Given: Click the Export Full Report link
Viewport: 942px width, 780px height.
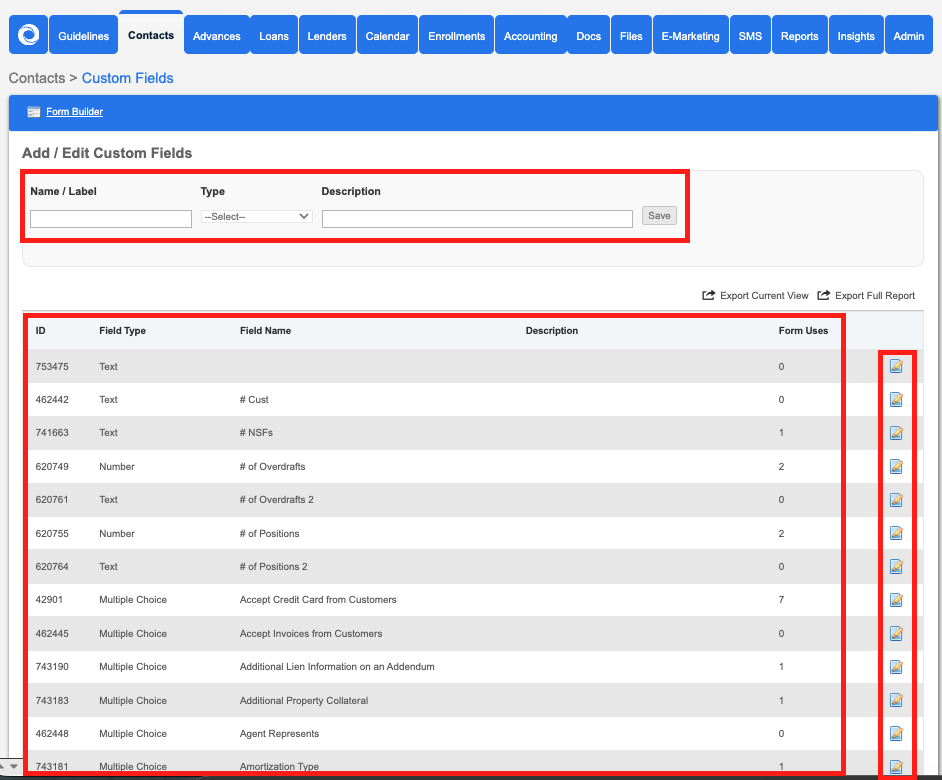Looking at the screenshot, I should (x=875, y=296).
